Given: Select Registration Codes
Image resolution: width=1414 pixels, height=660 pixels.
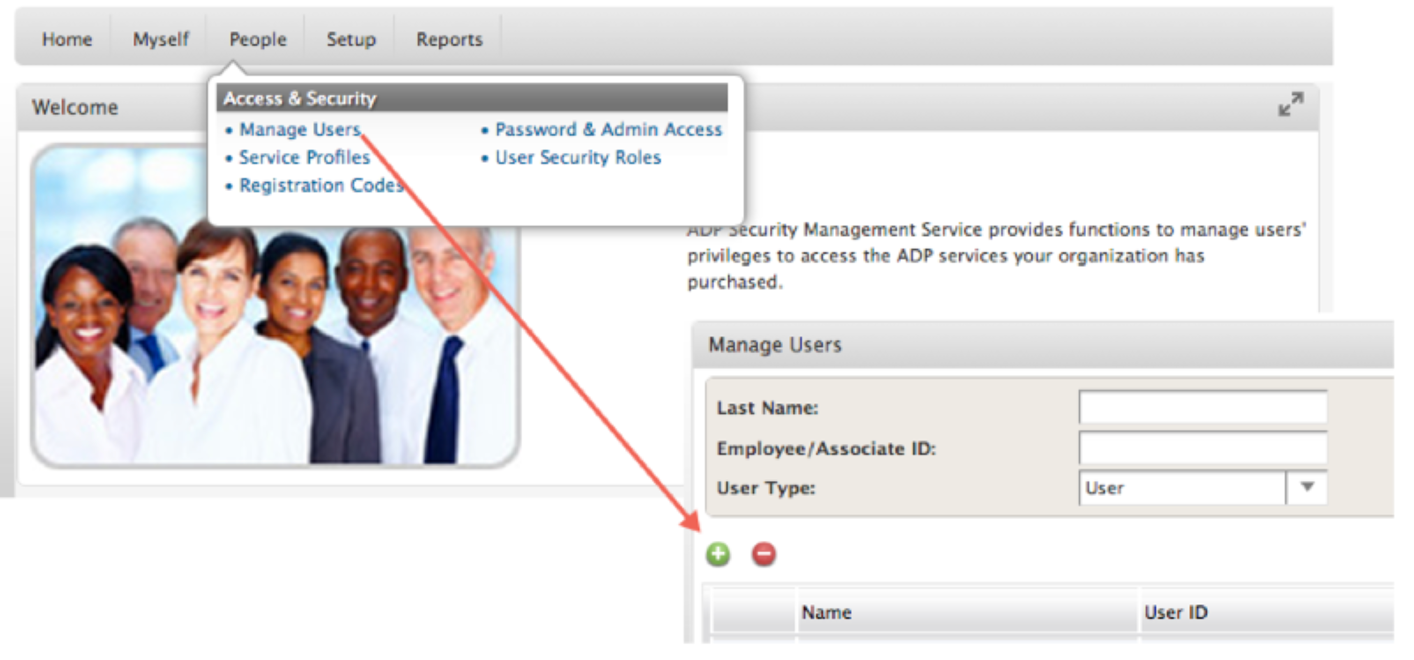Looking at the screenshot, I should coord(320,185).
